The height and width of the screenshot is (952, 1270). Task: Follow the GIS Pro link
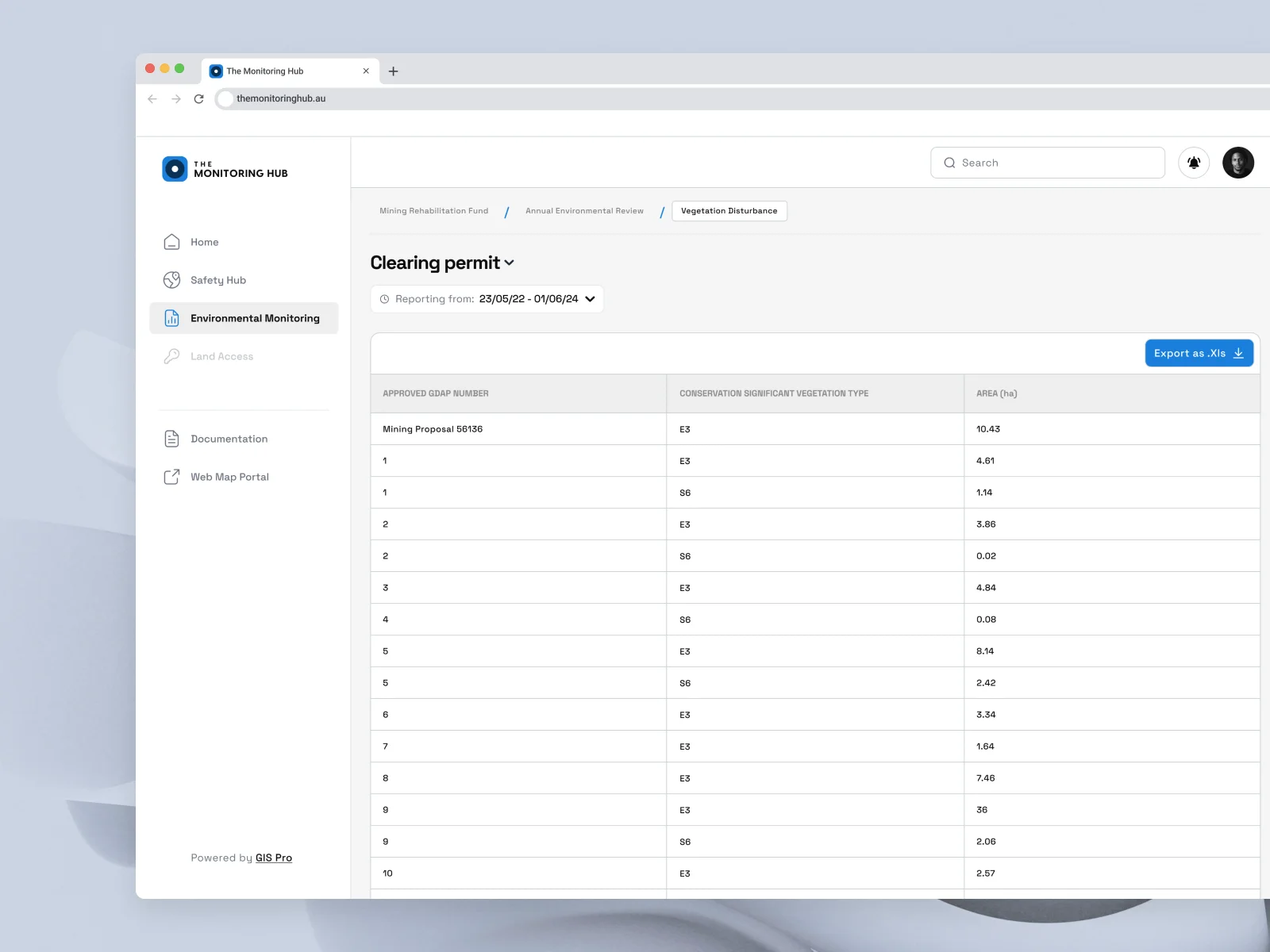(274, 858)
